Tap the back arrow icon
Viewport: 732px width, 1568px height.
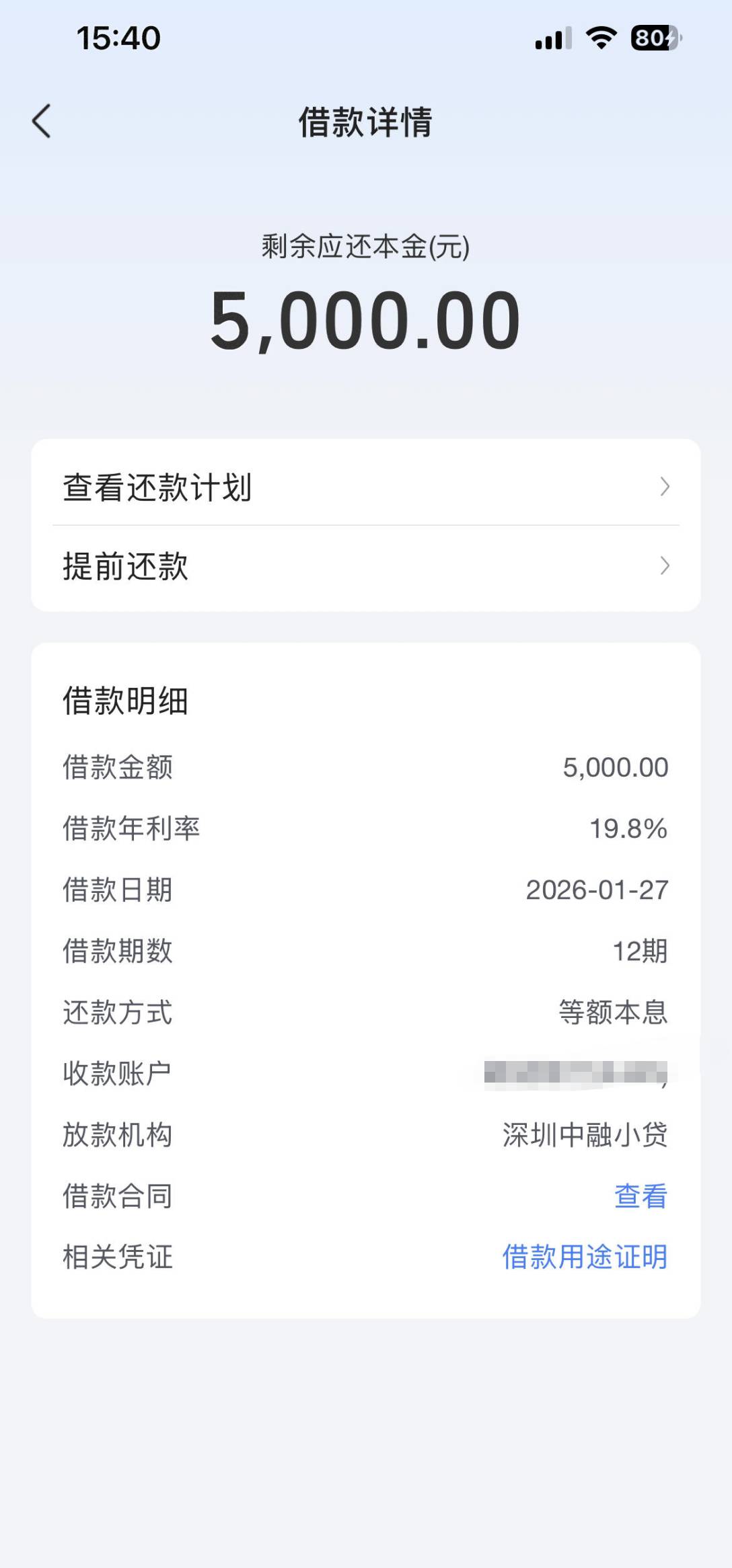(x=42, y=122)
